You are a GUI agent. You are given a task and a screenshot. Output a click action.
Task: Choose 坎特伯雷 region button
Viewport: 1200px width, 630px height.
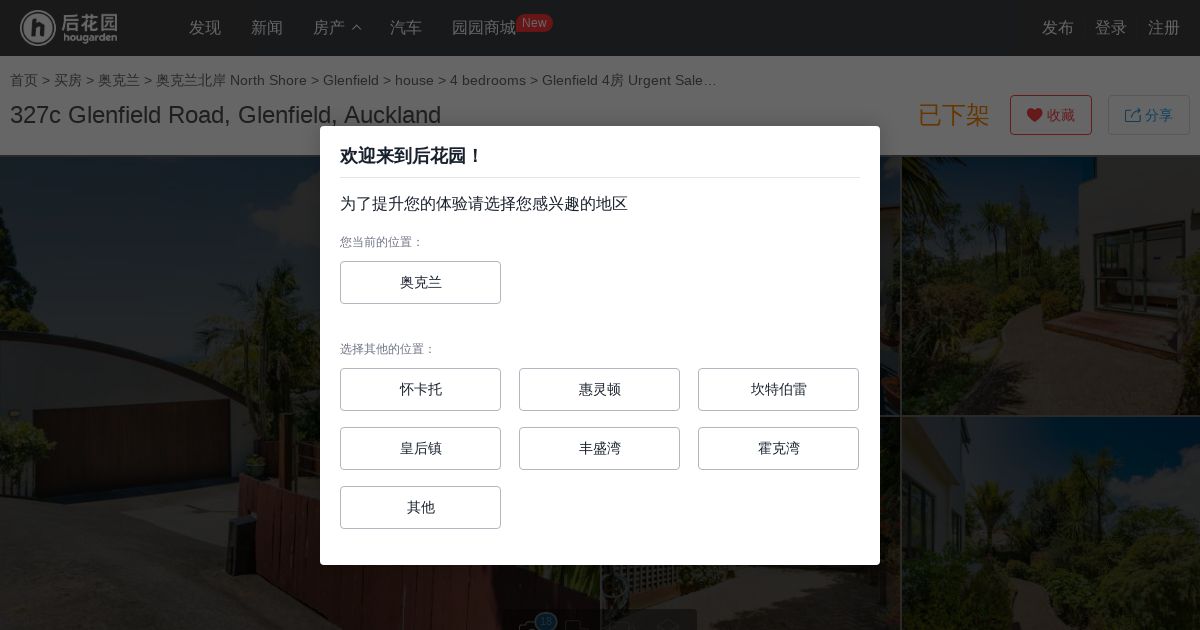[778, 389]
